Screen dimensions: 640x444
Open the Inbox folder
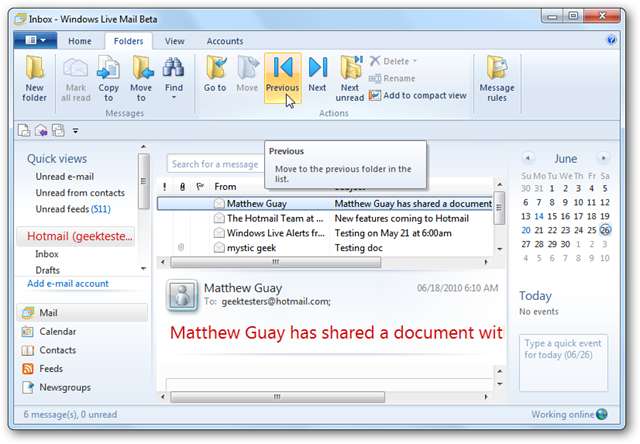pos(47,254)
